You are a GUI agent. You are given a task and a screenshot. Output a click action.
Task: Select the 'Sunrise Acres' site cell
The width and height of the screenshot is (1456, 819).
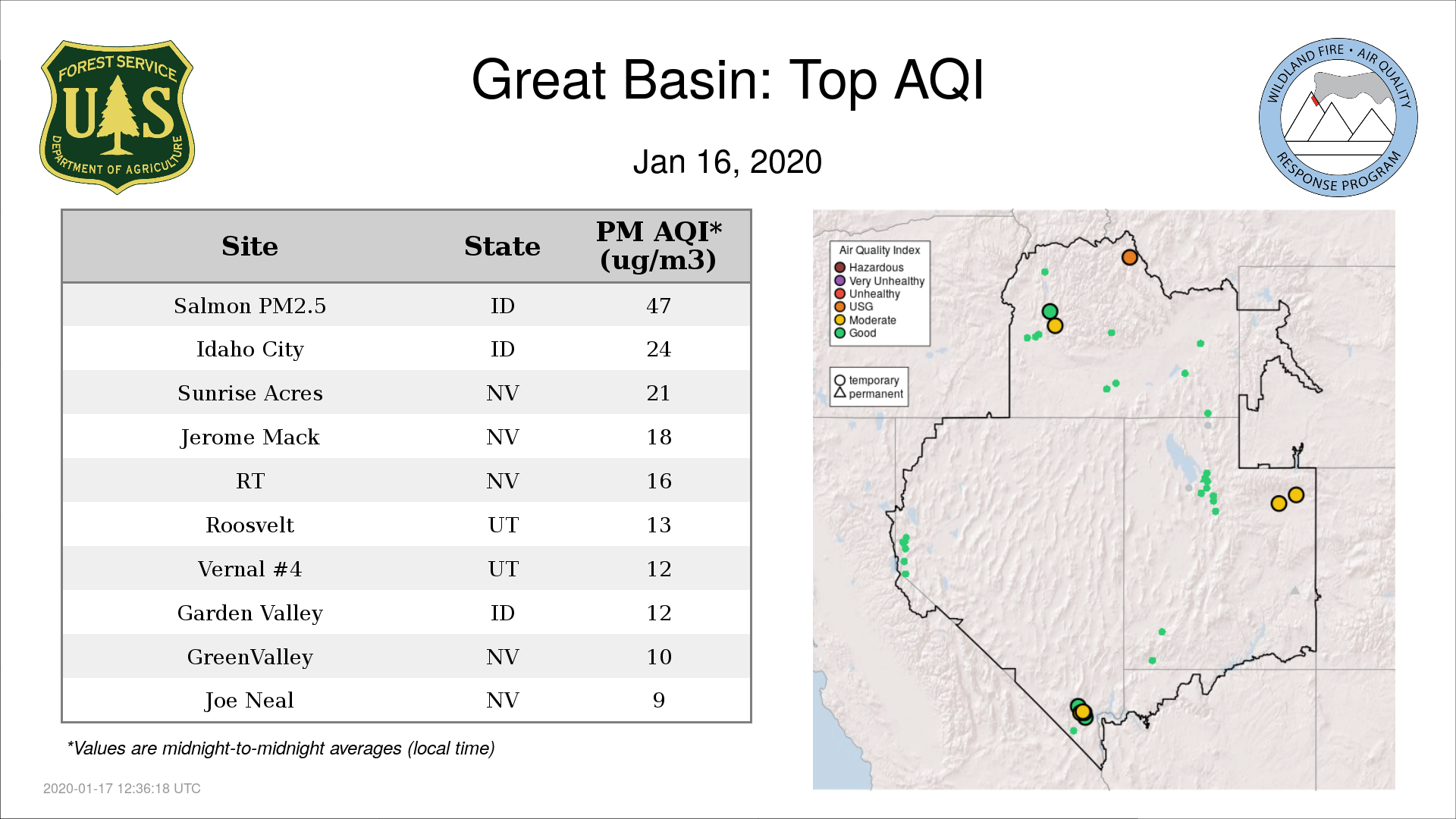[x=249, y=393]
